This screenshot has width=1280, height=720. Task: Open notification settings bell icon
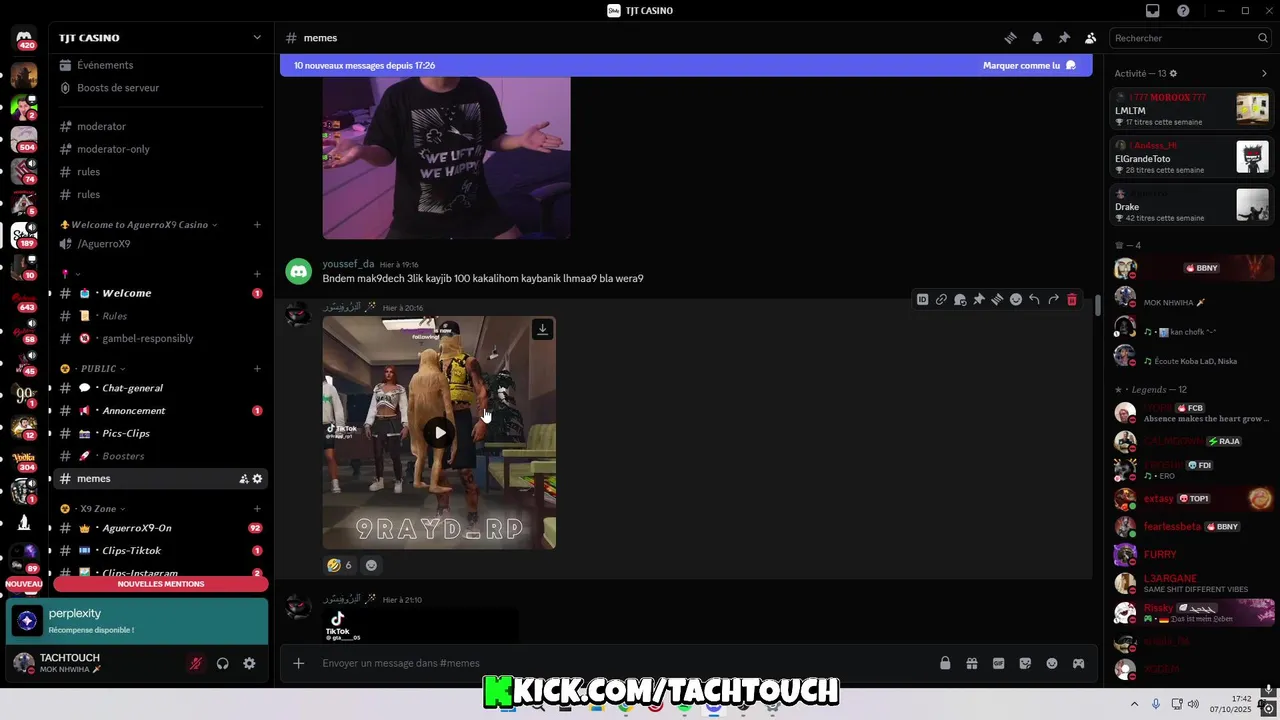tap(1037, 38)
